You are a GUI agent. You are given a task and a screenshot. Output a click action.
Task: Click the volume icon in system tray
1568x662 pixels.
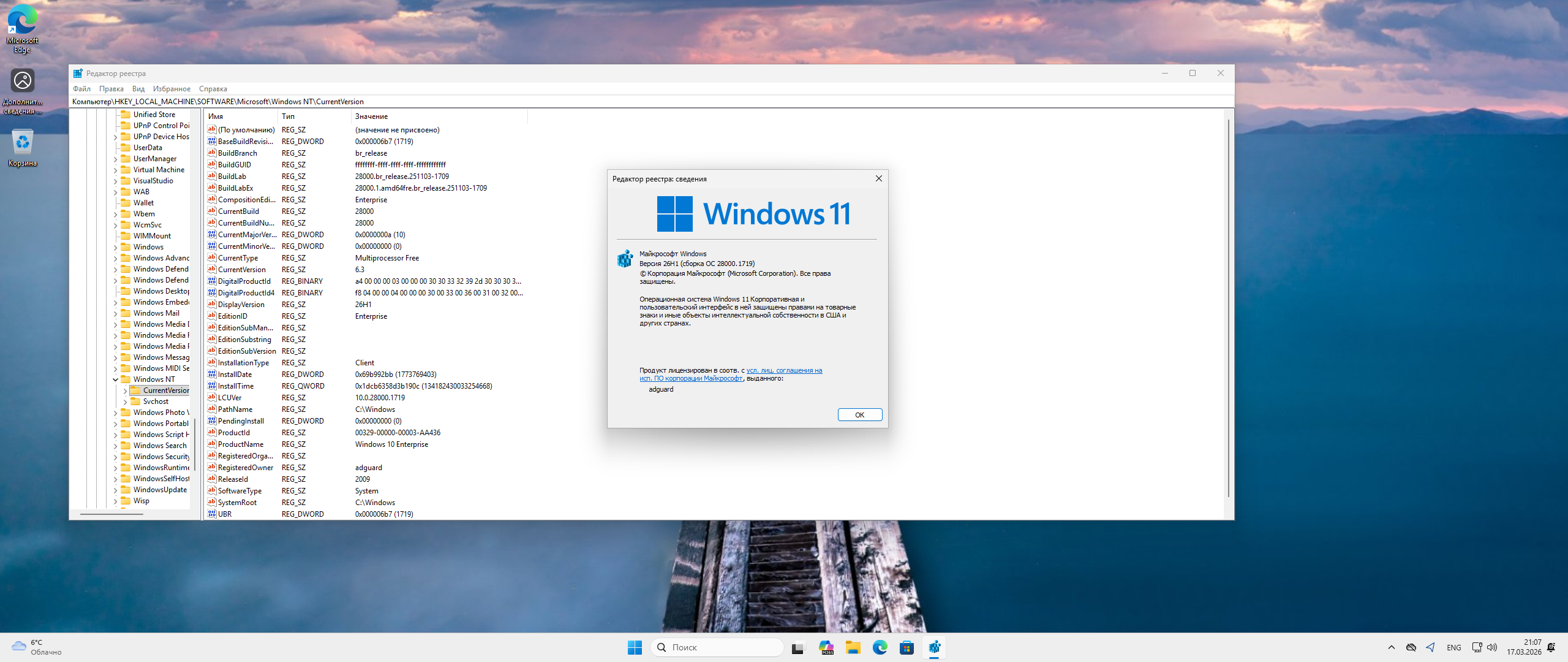pos(1492,647)
